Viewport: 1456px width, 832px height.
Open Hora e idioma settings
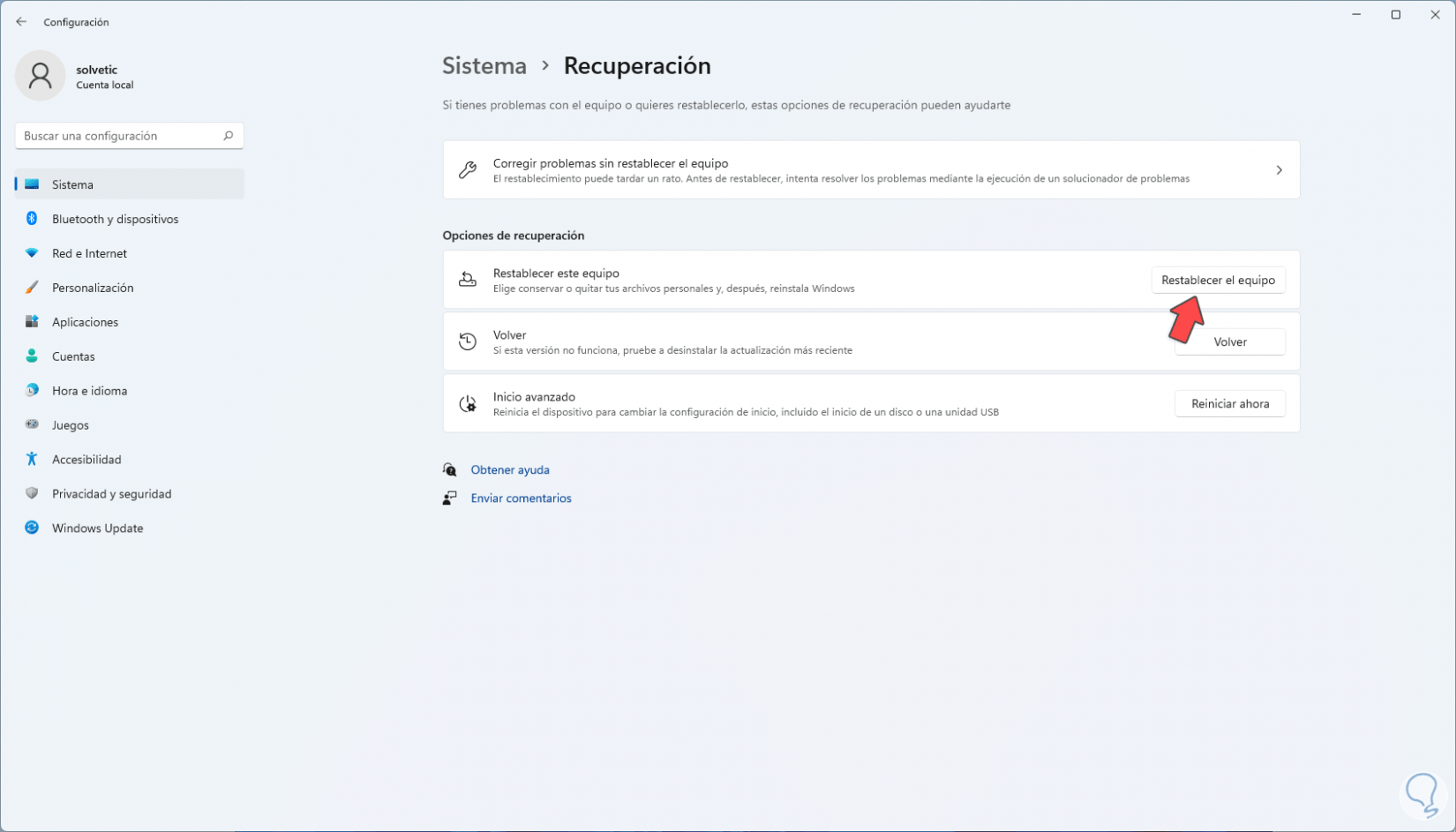pyautogui.click(x=89, y=391)
